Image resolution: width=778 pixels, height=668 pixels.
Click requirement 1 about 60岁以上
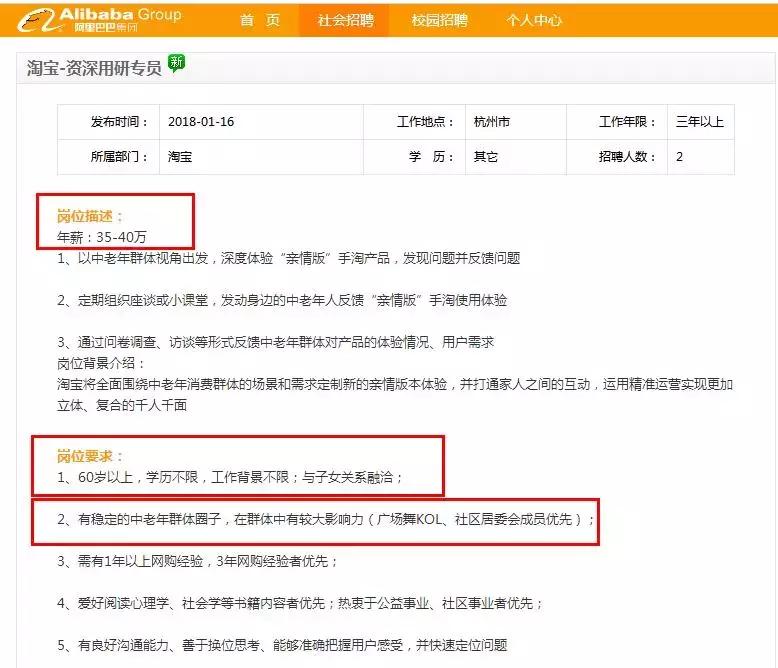pos(230,477)
